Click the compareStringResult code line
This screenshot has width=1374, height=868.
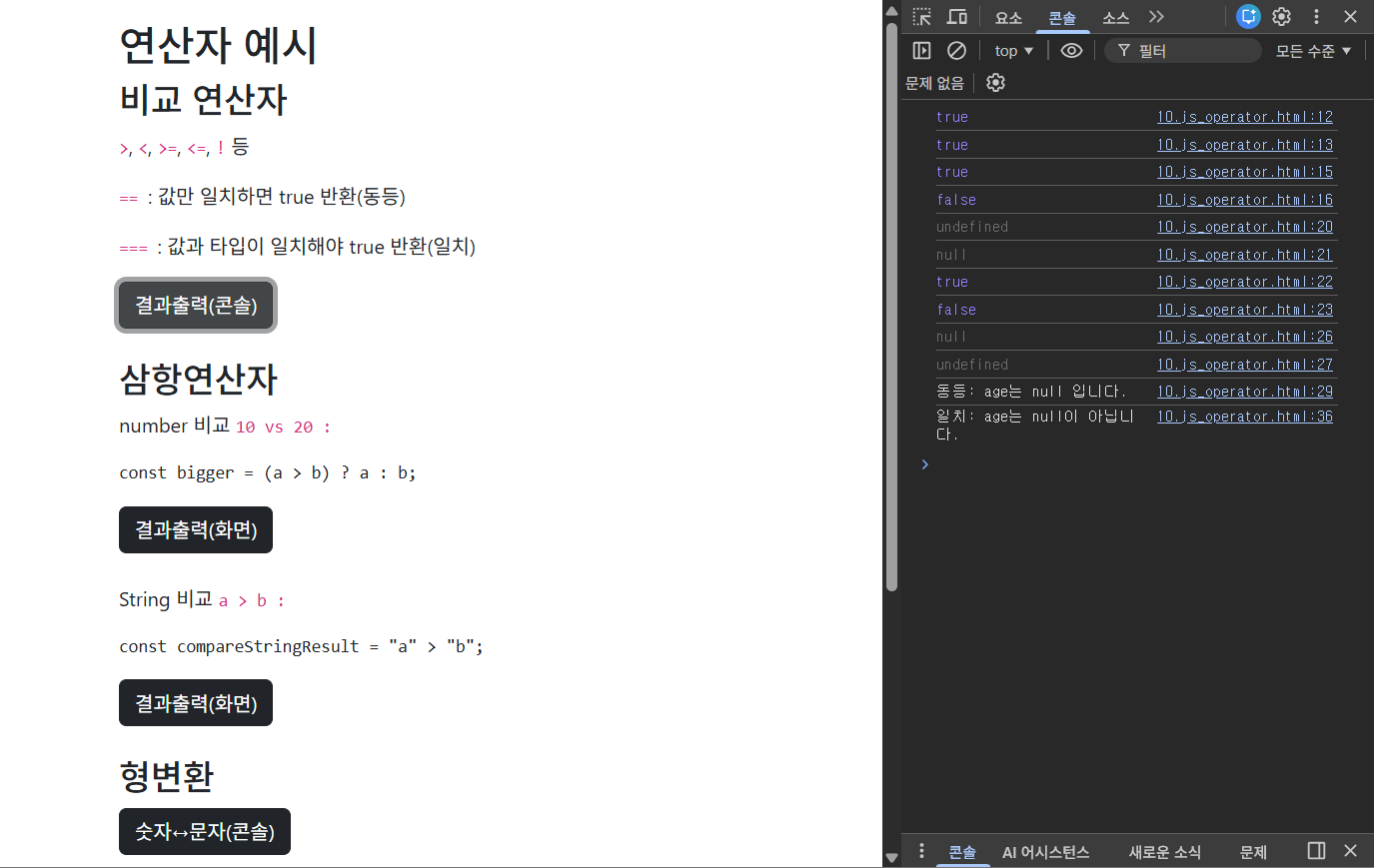click(x=301, y=646)
